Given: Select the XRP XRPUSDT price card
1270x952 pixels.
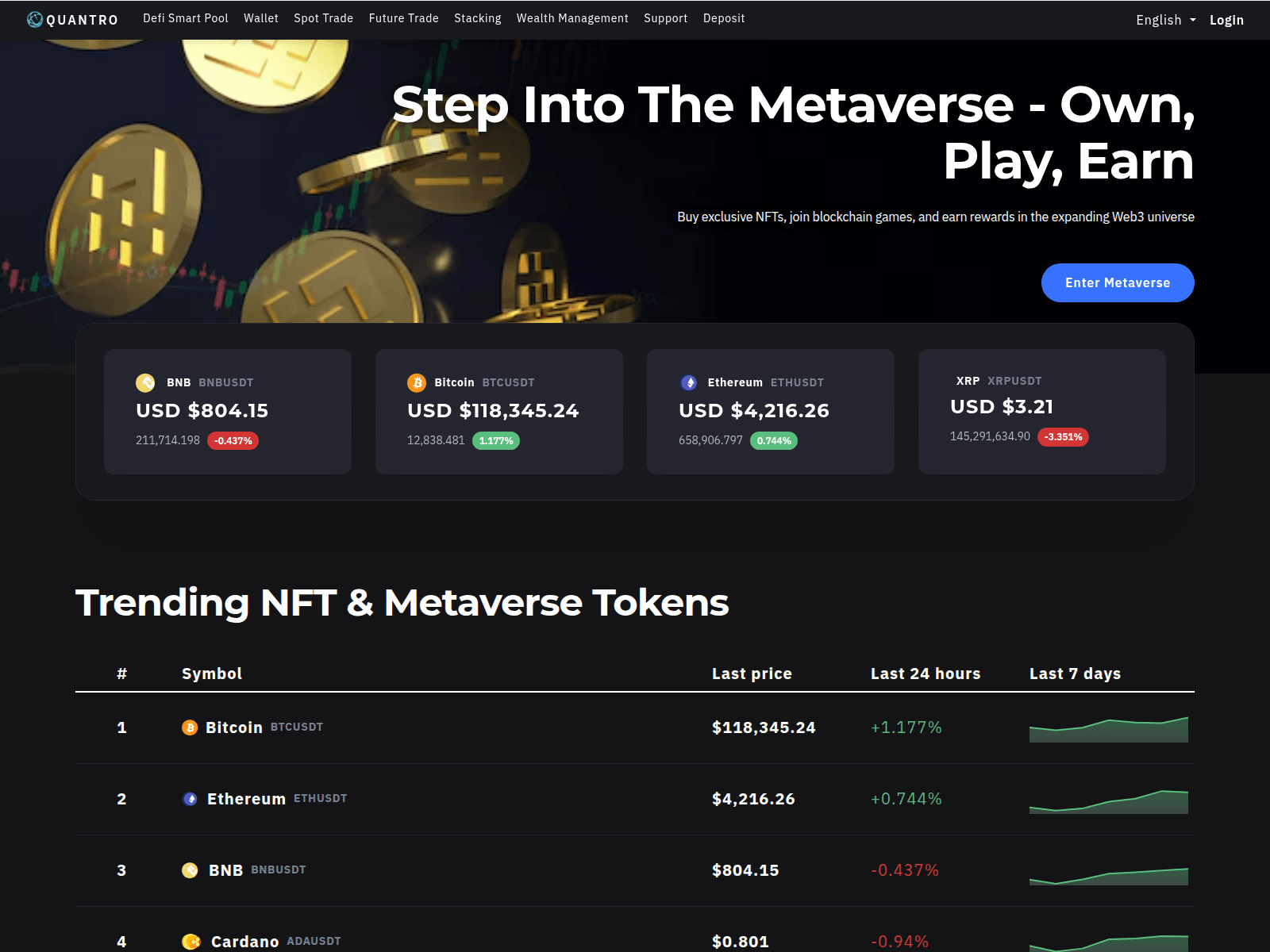Looking at the screenshot, I should point(1041,411).
